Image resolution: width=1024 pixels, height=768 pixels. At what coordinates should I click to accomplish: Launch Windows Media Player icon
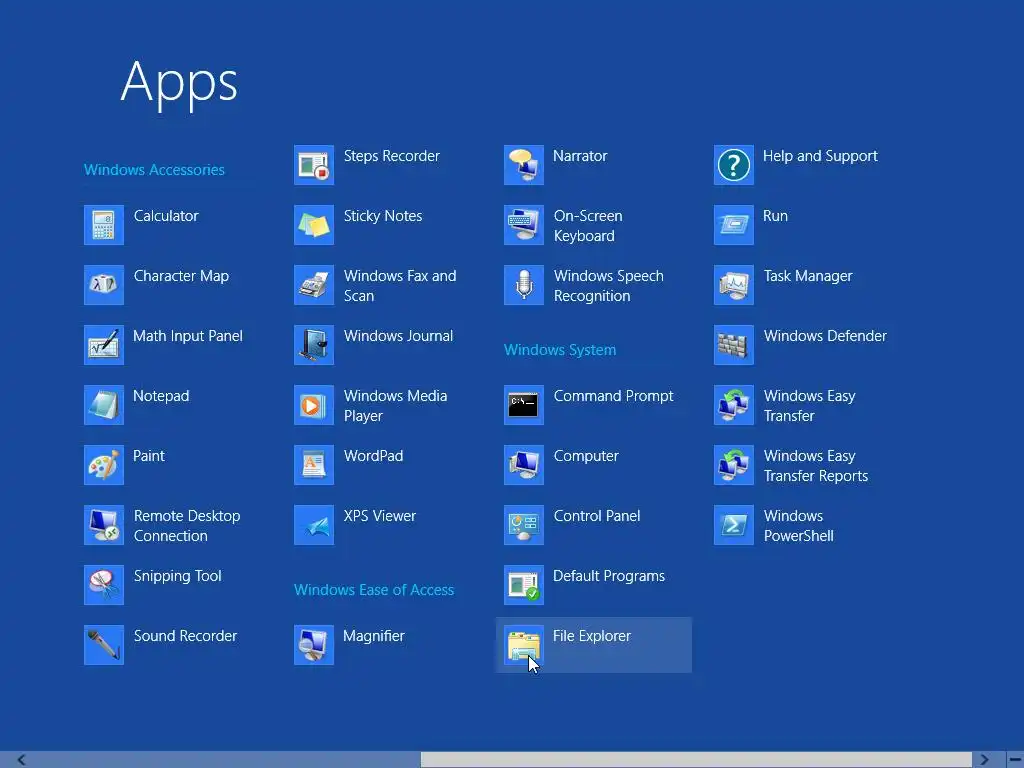(314, 406)
